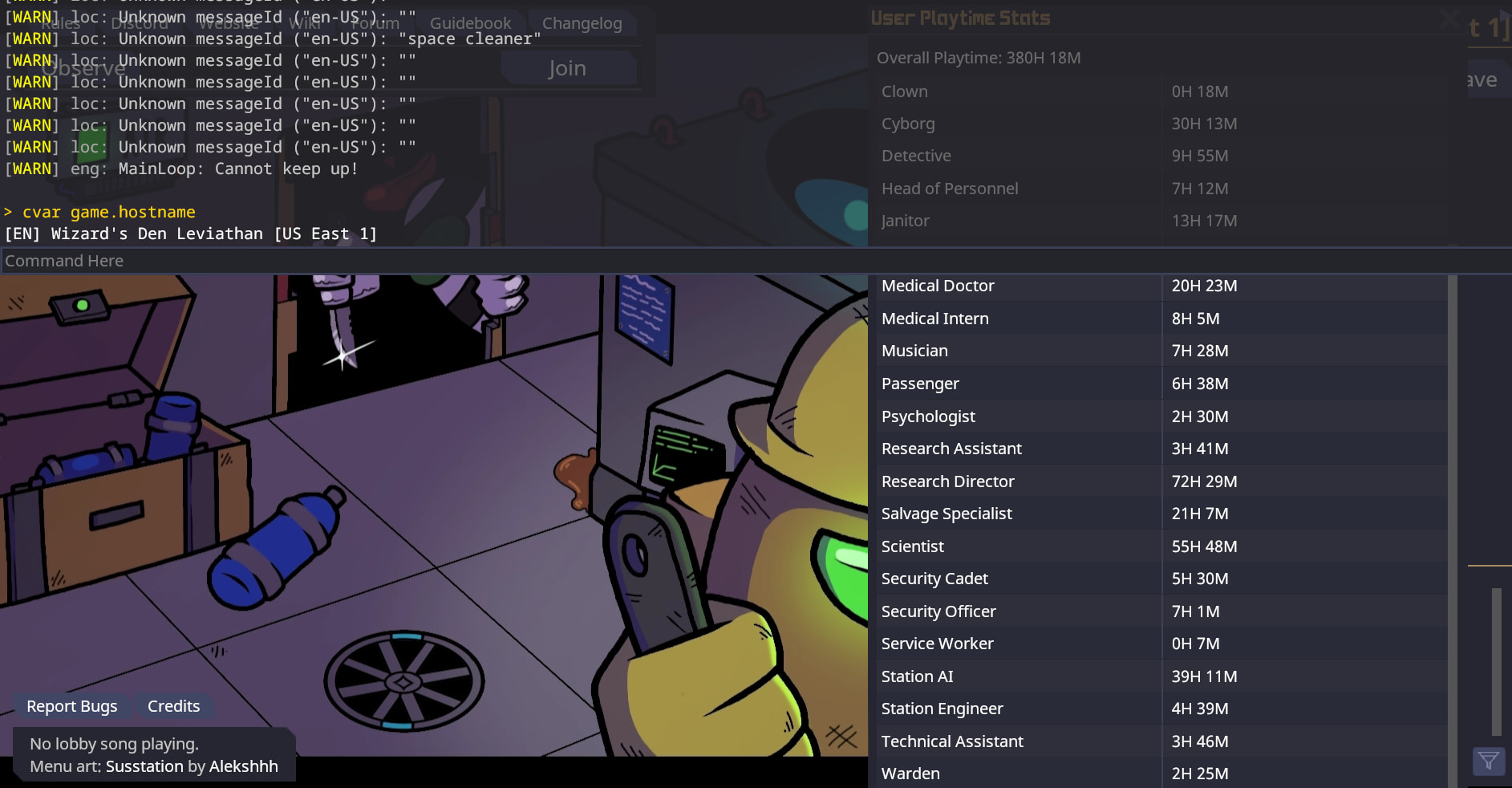Viewport: 1512px width, 788px height.
Task: Select the Medical Doctor row
Action: click(x=1161, y=286)
